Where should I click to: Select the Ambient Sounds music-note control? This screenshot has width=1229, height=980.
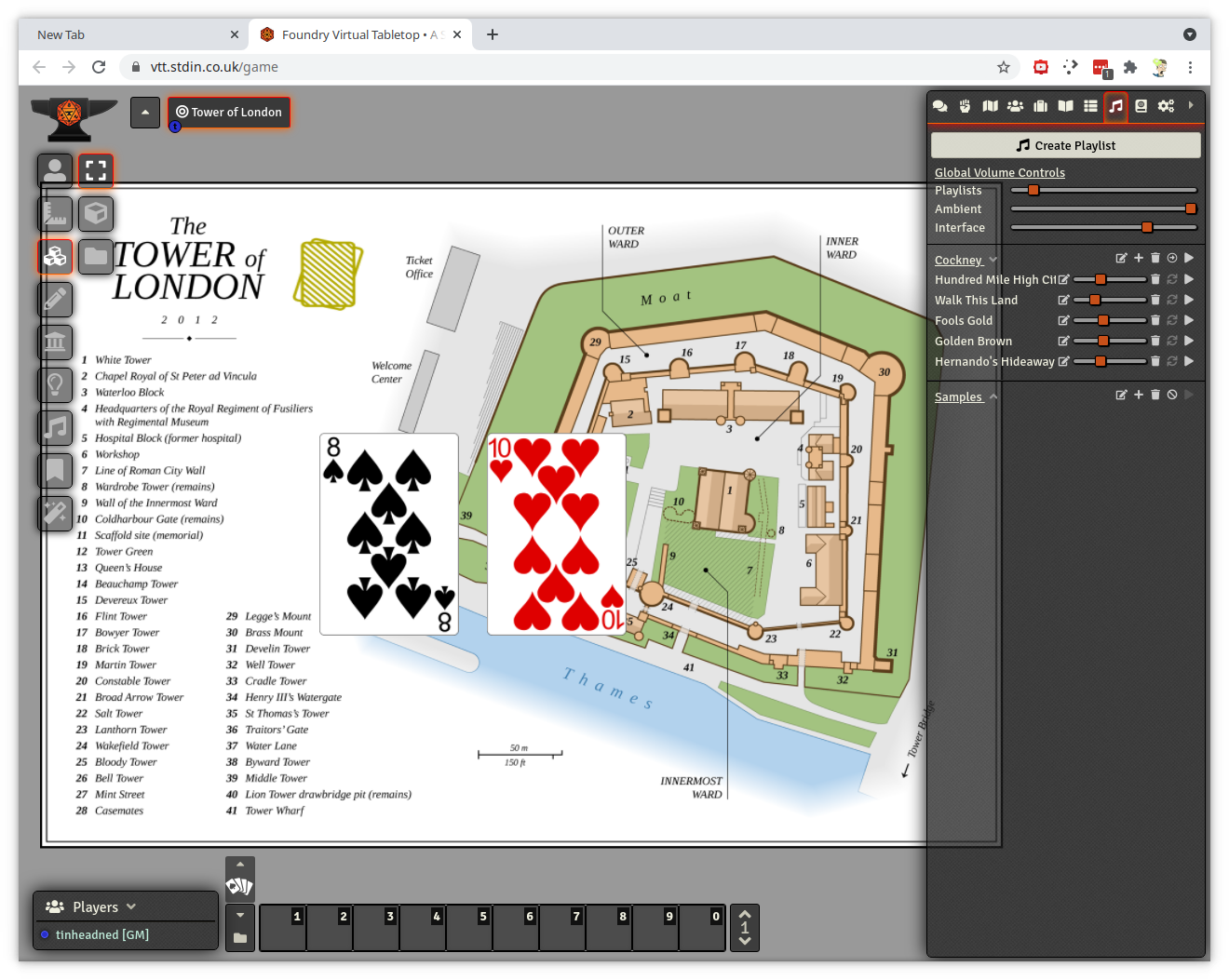click(55, 427)
